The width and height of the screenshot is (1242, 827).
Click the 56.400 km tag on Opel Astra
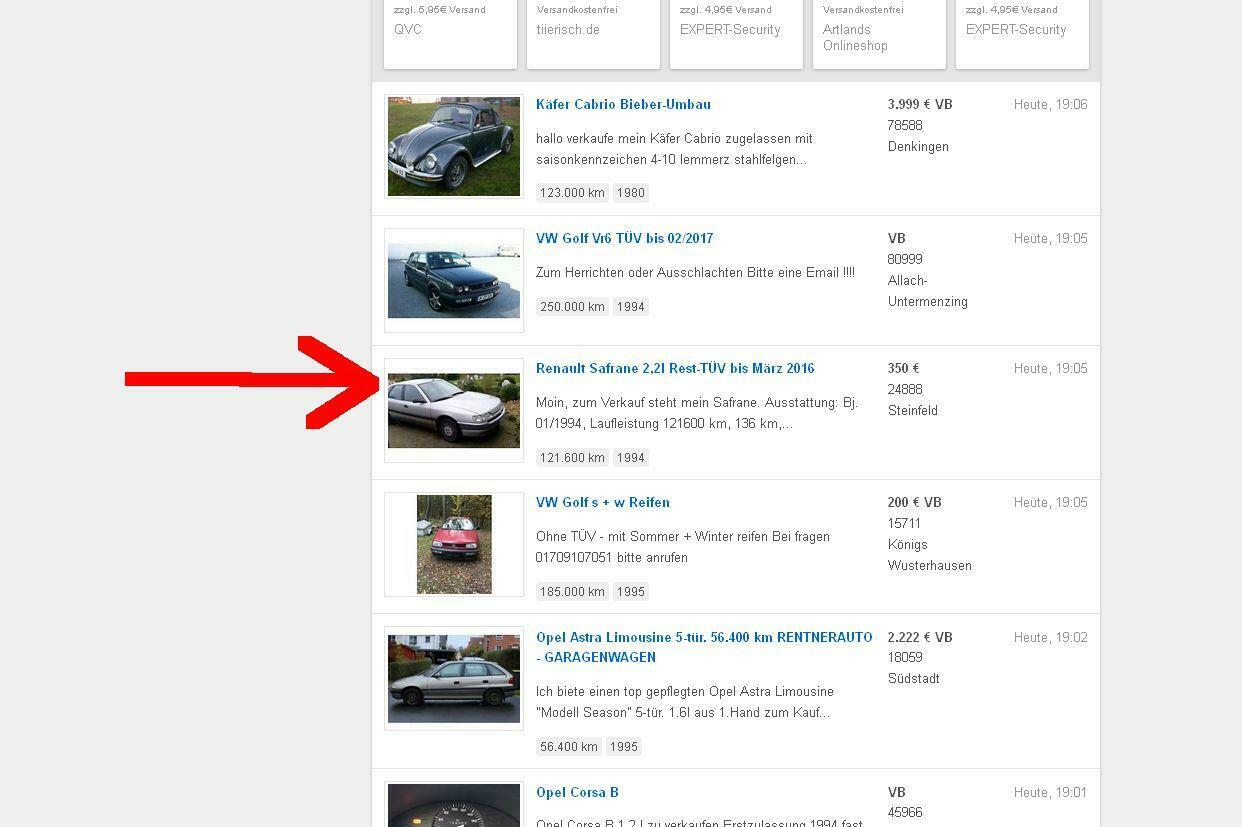pos(568,747)
